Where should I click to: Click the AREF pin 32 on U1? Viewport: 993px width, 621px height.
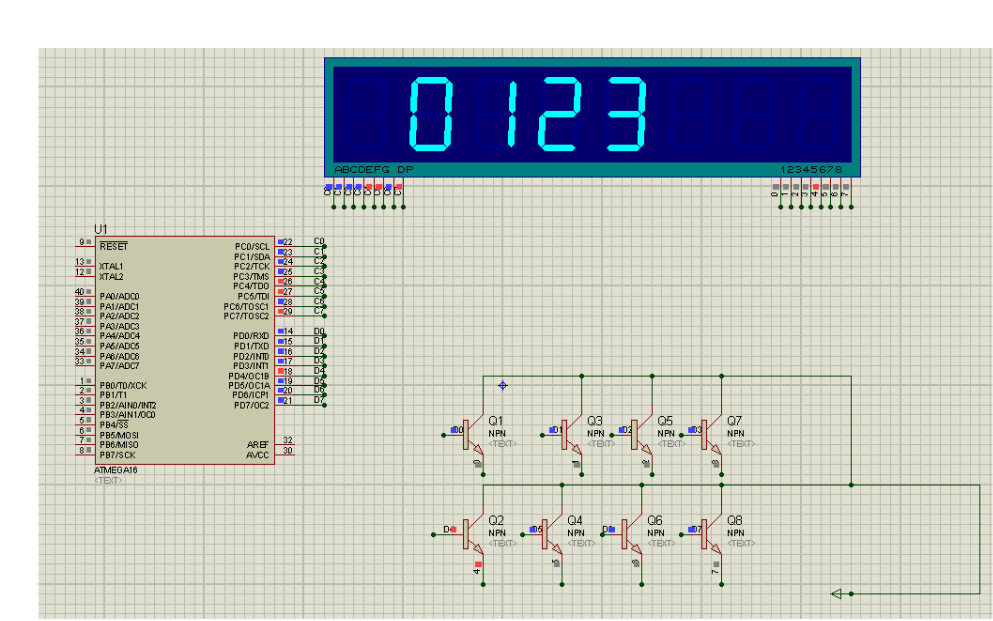[x=285, y=441]
